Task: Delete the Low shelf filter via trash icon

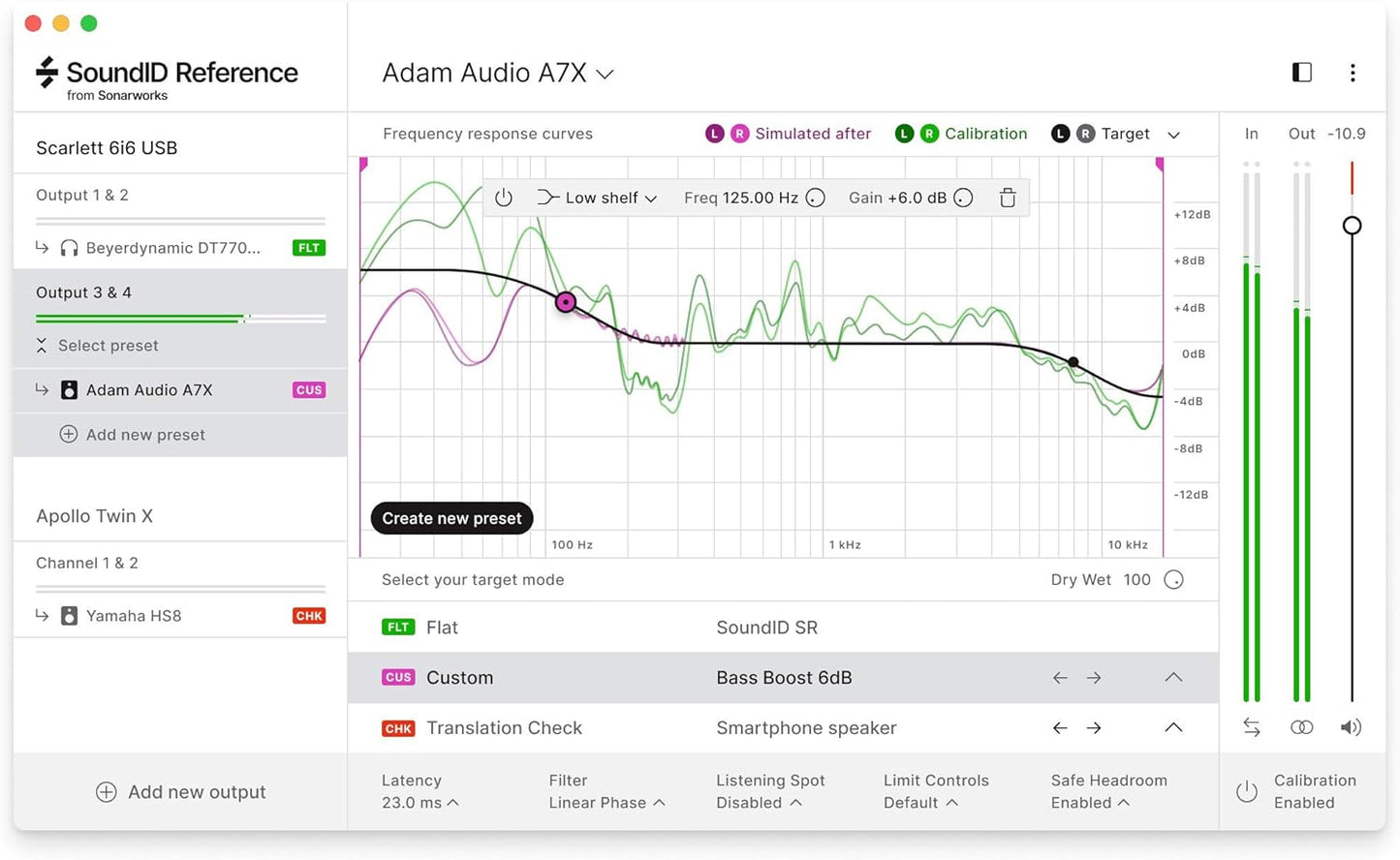Action: [1008, 197]
